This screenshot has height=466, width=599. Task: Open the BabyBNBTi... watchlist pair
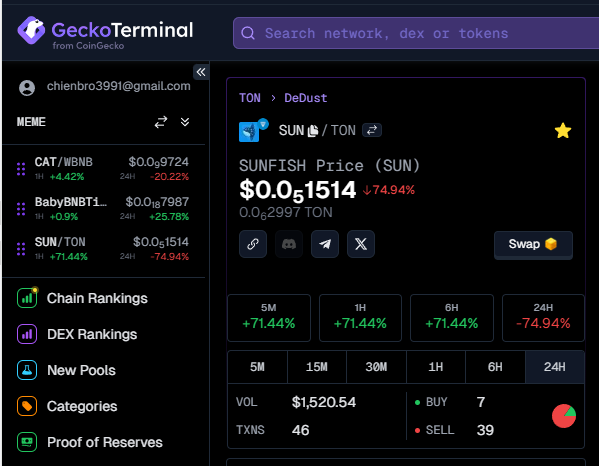pos(112,209)
